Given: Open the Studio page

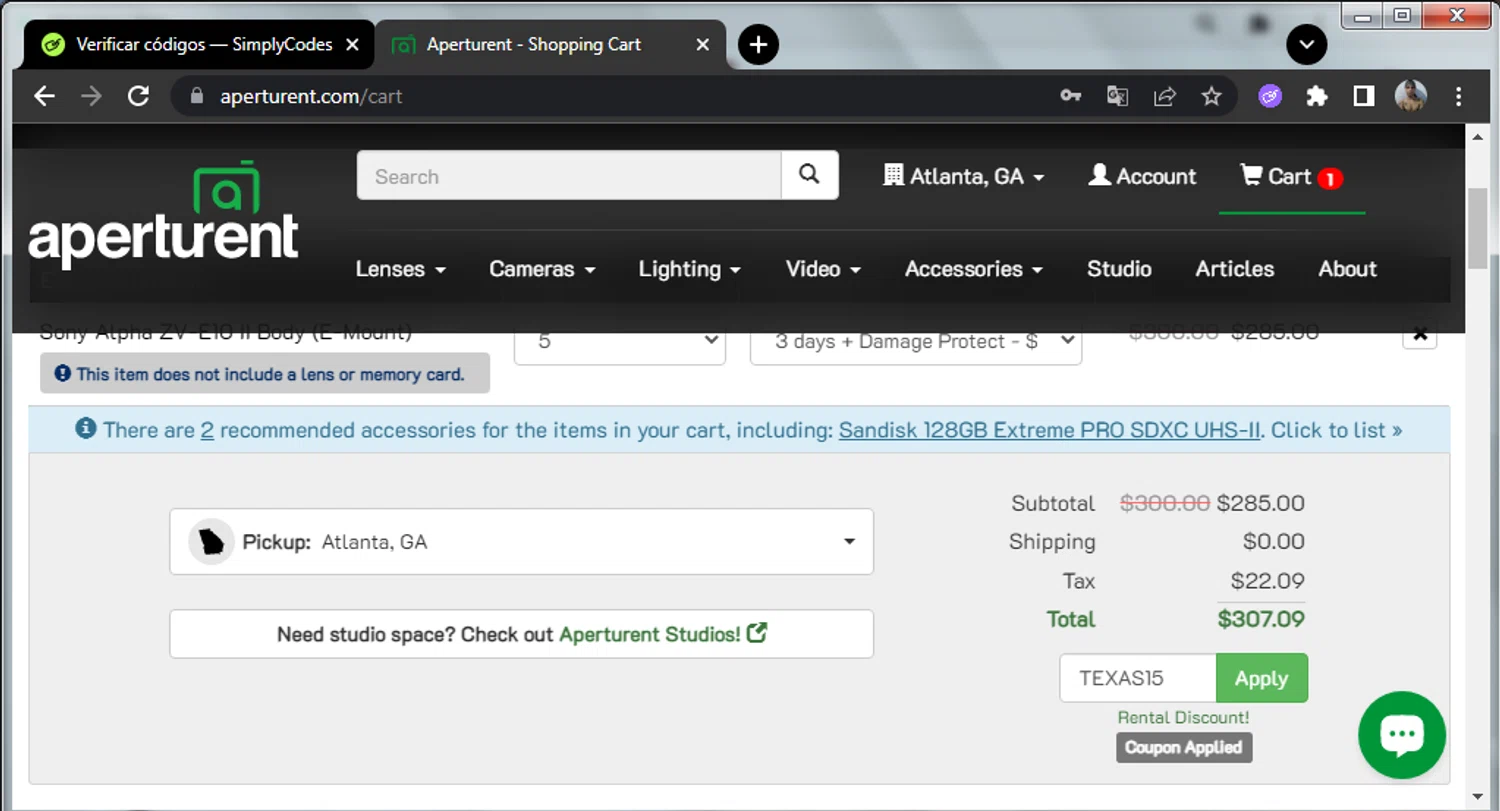Looking at the screenshot, I should (x=1119, y=269).
